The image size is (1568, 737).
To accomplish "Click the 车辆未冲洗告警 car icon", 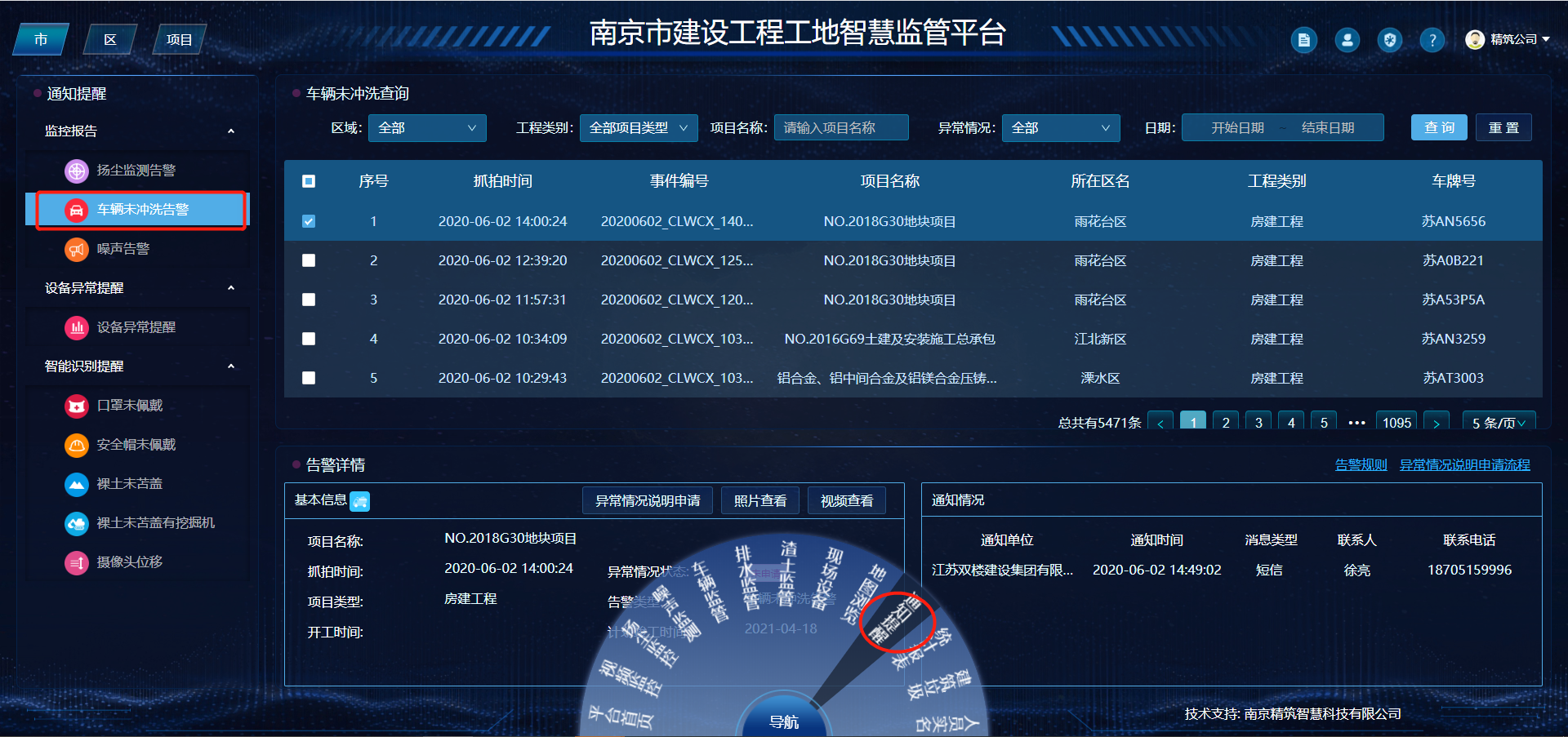I will coord(77,210).
